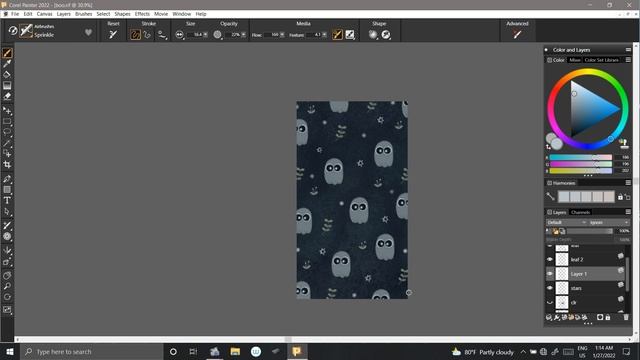Choose the straight line stroke option

tap(147, 35)
